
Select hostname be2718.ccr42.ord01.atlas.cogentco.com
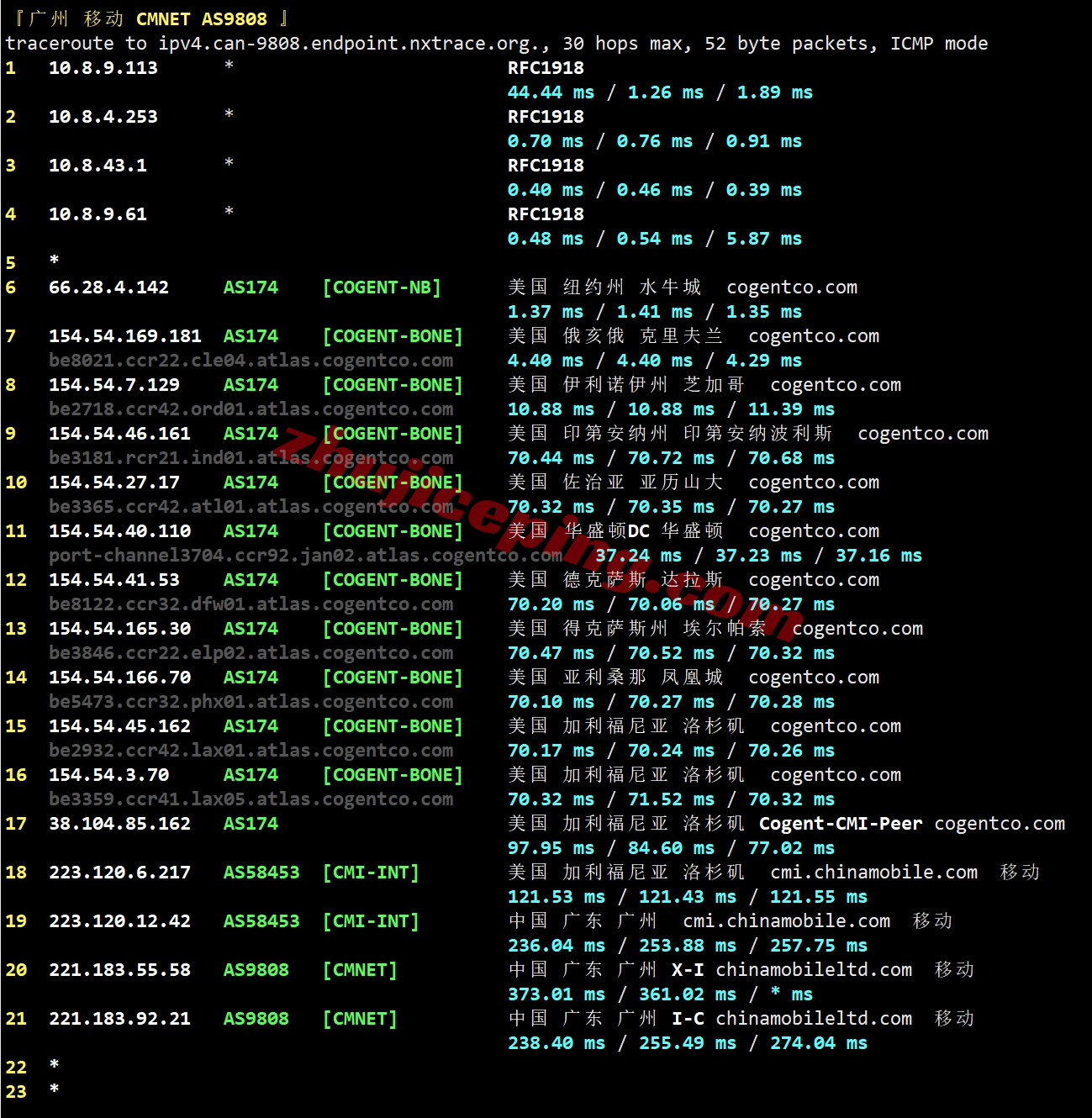click(251, 409)
